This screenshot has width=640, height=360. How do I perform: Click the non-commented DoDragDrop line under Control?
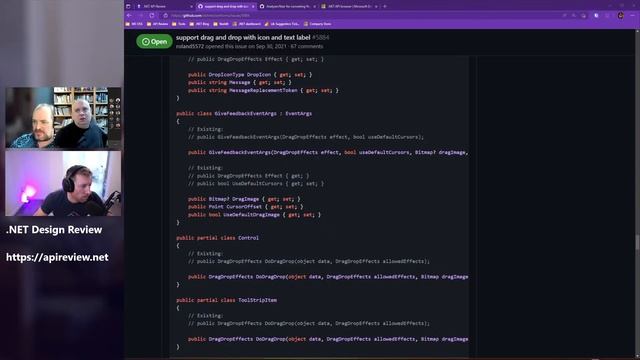328,277
